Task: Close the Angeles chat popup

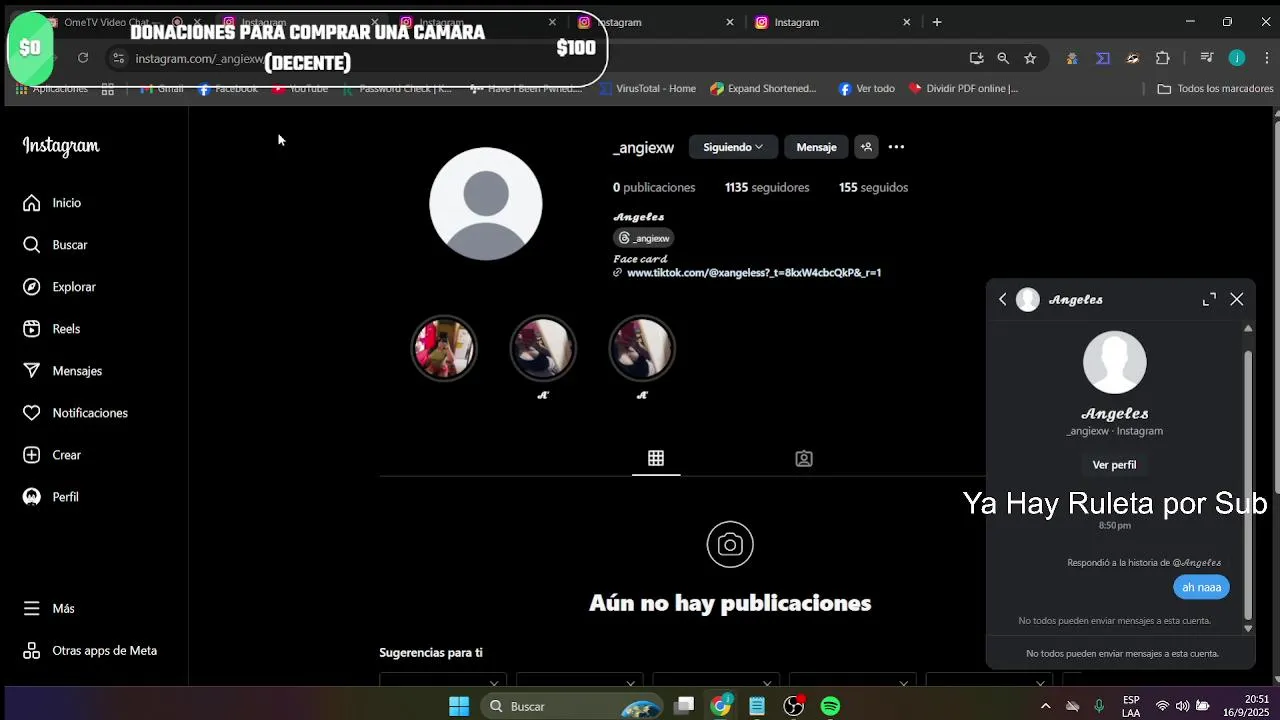Action: (x=1237, y=299)
